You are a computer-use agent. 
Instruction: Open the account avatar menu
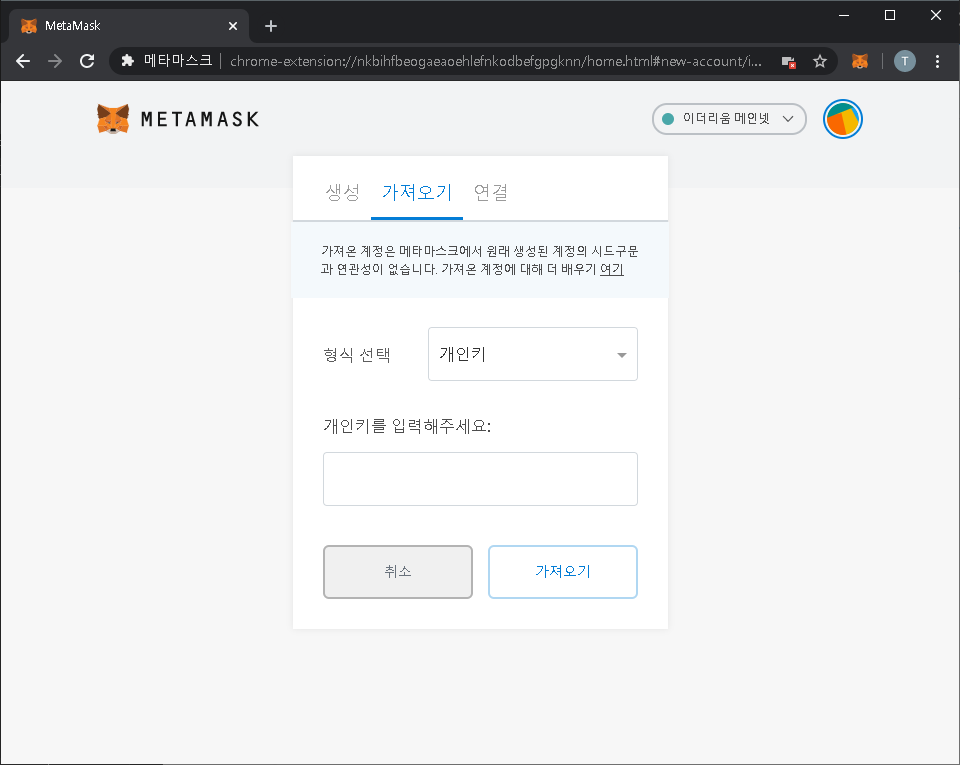point(842,119)
